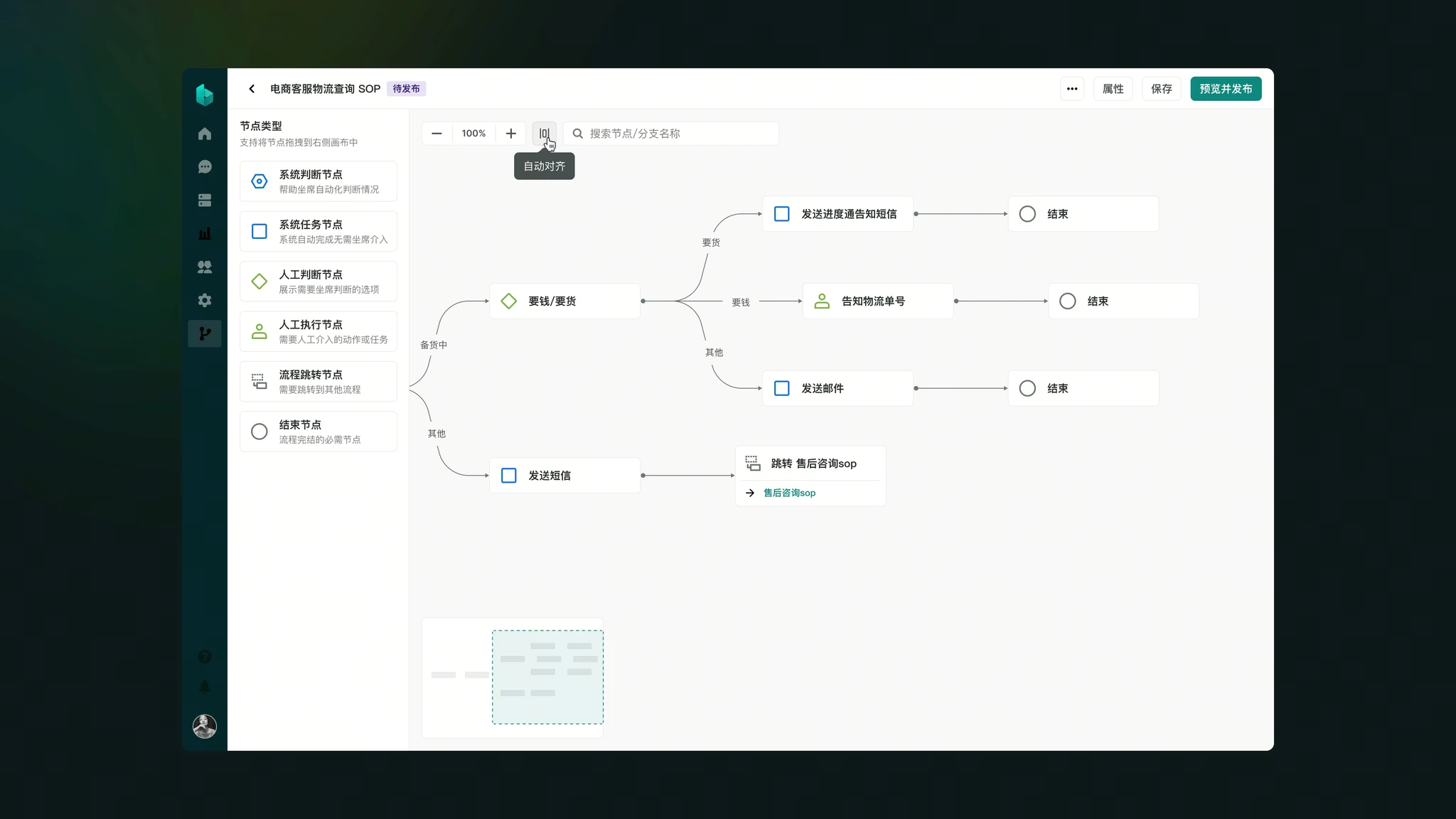This screenshot has height=819, width=1456.
Task: Click the notification bell icon
Action: [x=205, y=687]
